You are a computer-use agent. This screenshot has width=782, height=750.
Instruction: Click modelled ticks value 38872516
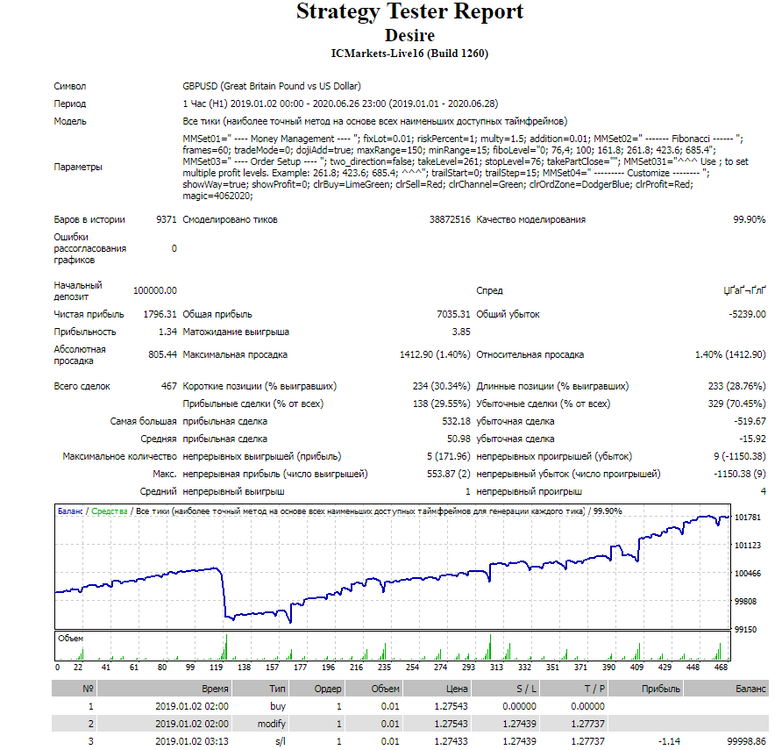[x=449, y=219]
